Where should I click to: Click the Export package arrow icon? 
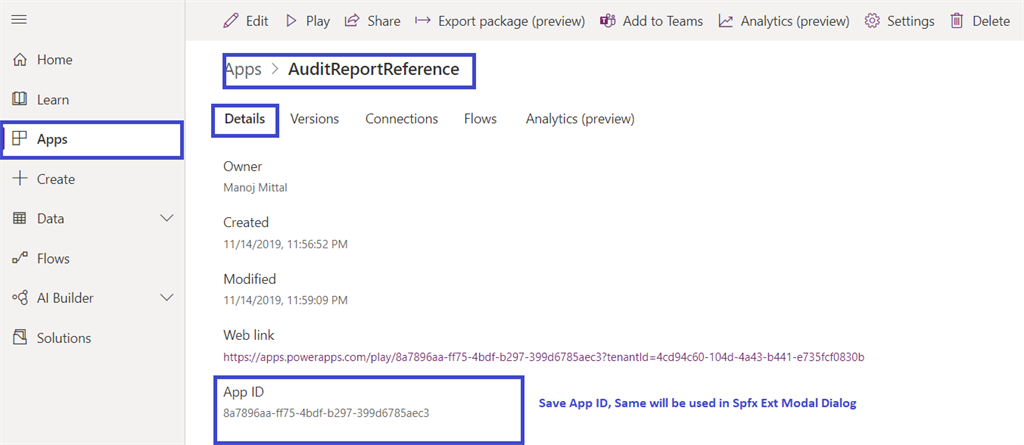click(x=423, y=21)
